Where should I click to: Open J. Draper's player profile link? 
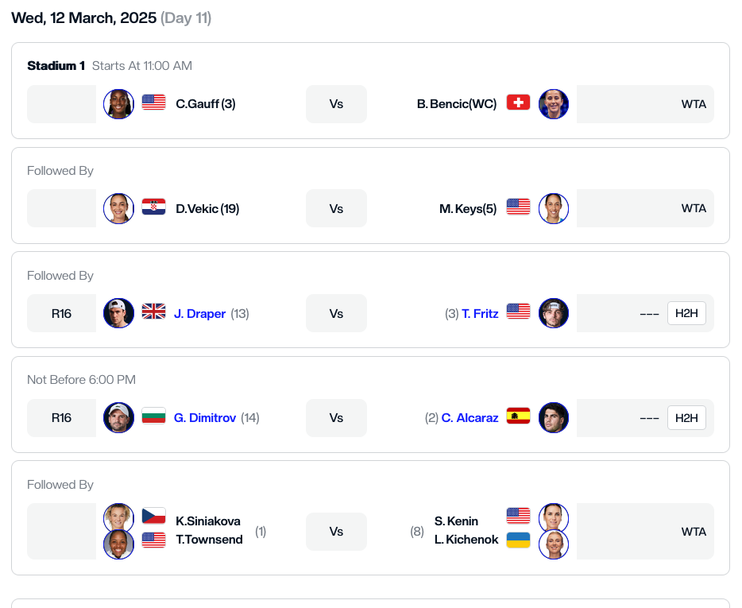[x=200, y=314]
